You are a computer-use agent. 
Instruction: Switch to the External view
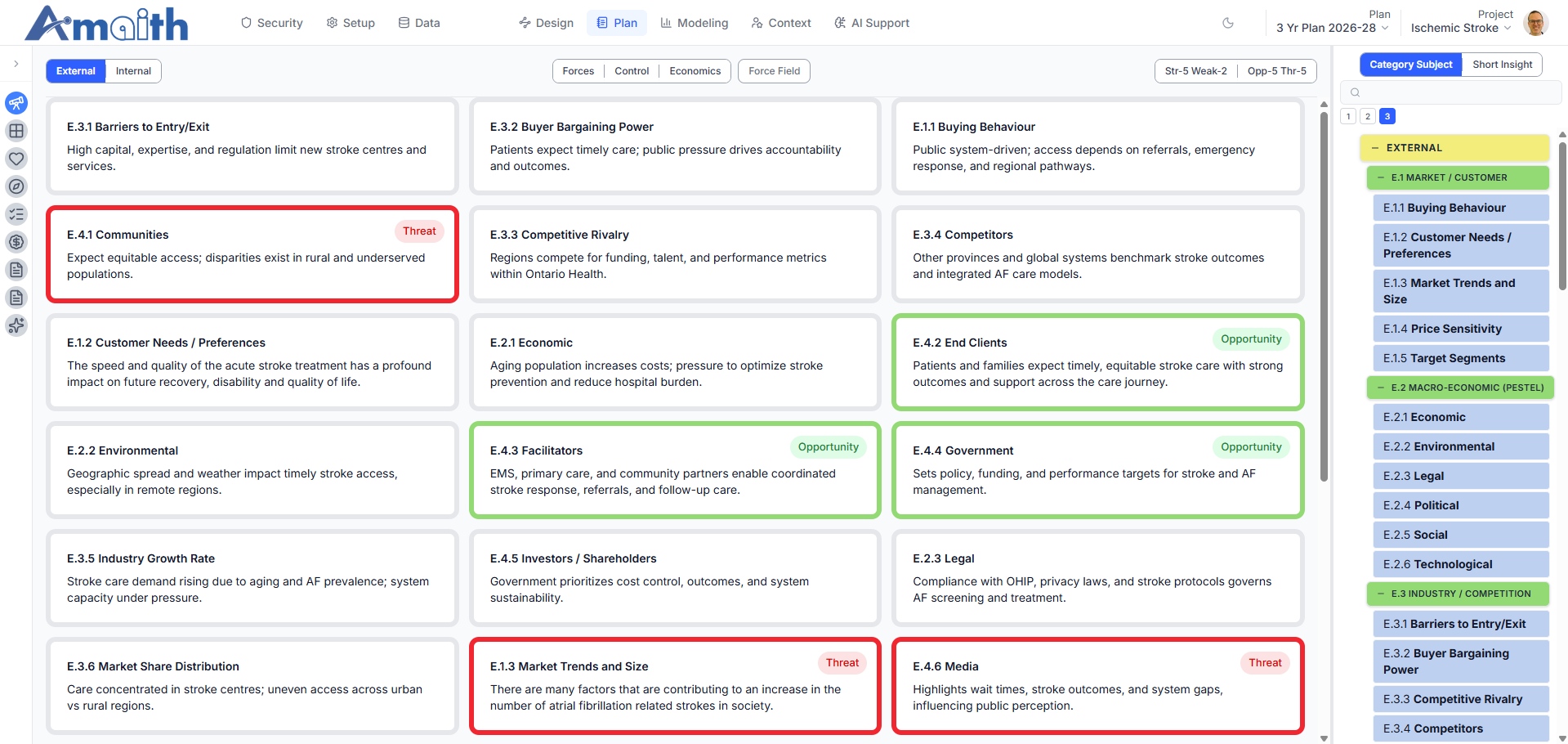coord(76,71)
